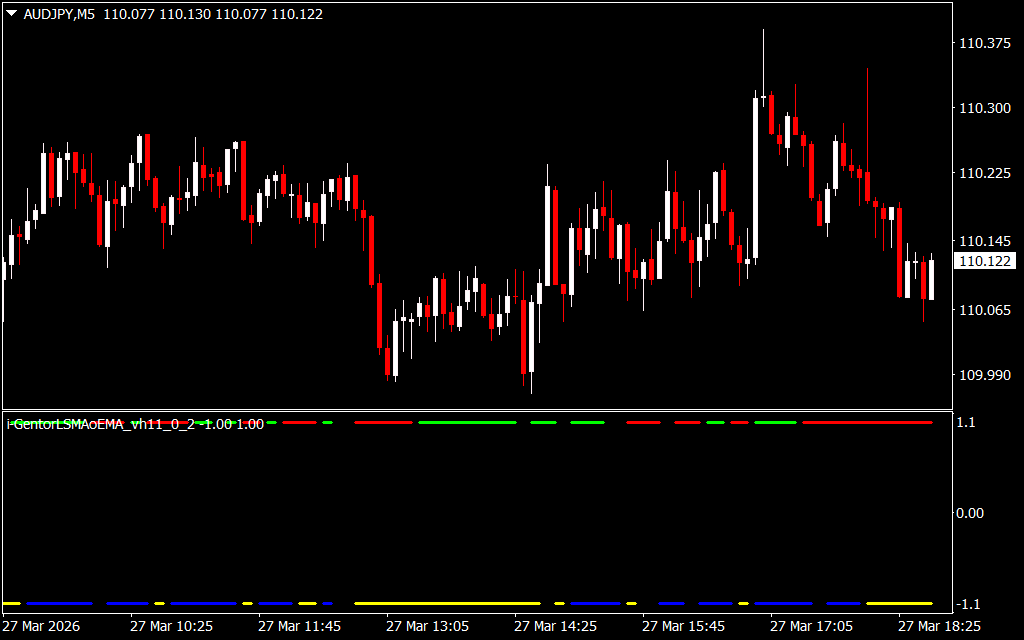Click the triangle arrow beside AUDJPY,M5
Screen dimensions: 1024x640
pyautogui.click(x=12, y=15)
